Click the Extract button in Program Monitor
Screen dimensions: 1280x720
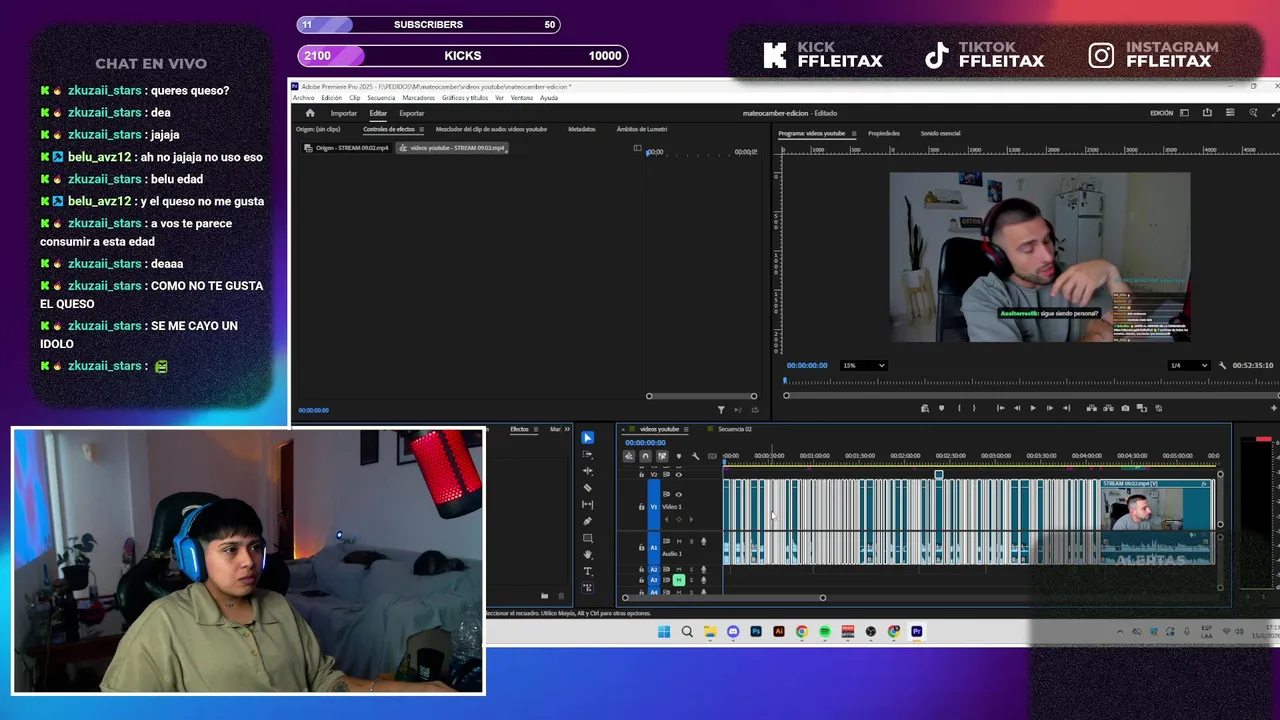pyautogui.click(x=1108, y=408)
